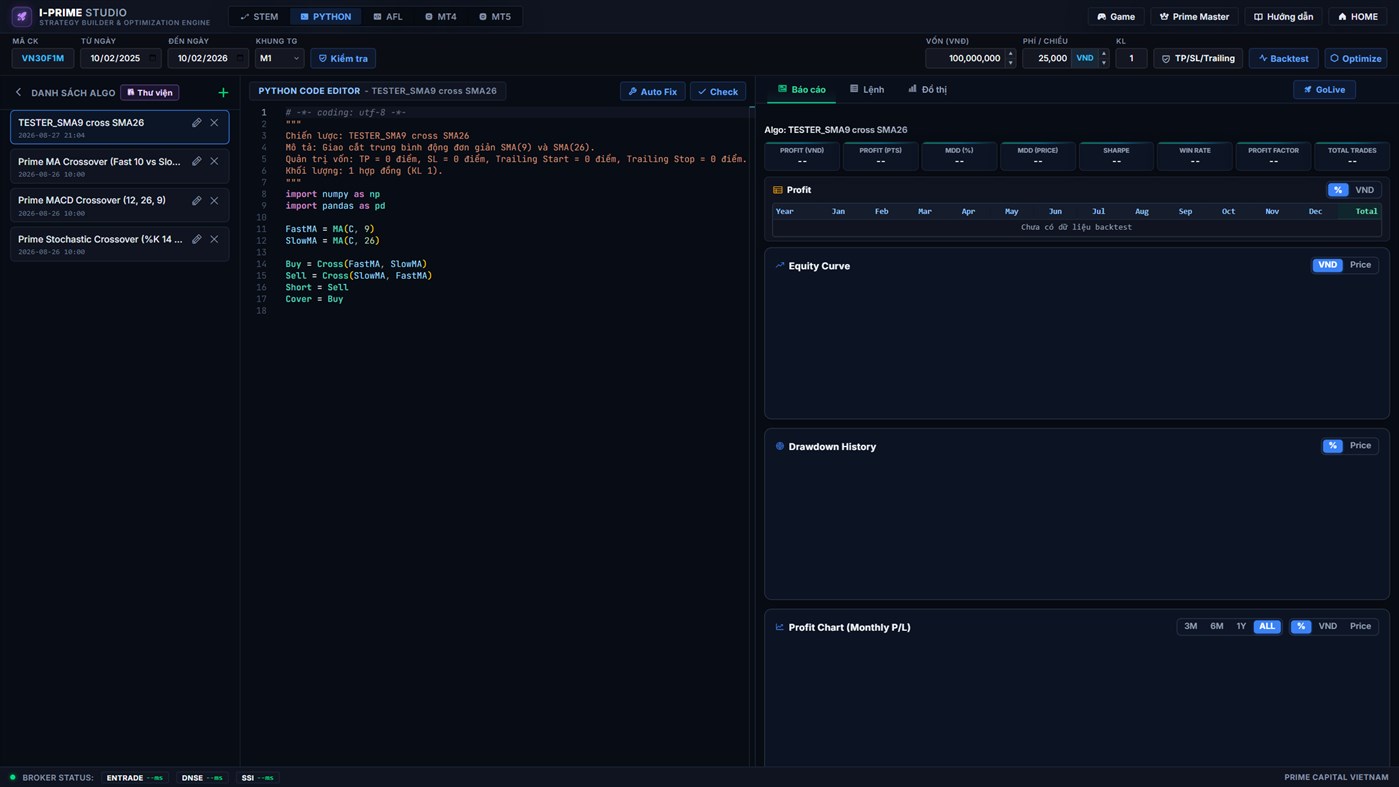Collapse the Danh sách Algo panel arrow
1399x787 pixels.
click(18, 92)
